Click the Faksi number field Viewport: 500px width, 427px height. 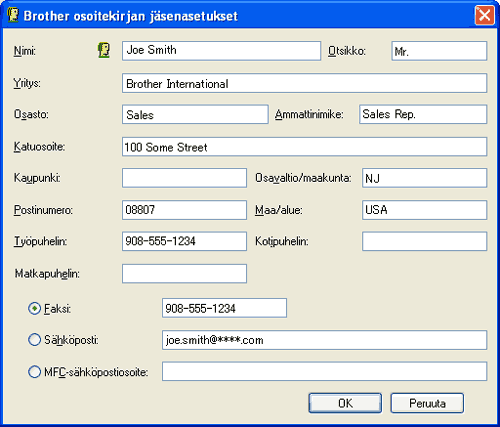pyautogui.click(x=224, y=308)
